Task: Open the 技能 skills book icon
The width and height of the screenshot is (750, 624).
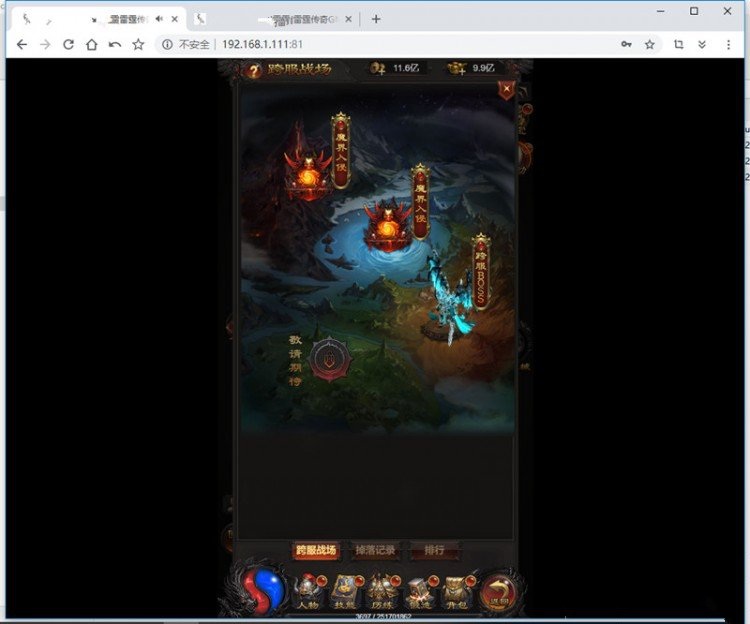Action: tap(346, 592)
